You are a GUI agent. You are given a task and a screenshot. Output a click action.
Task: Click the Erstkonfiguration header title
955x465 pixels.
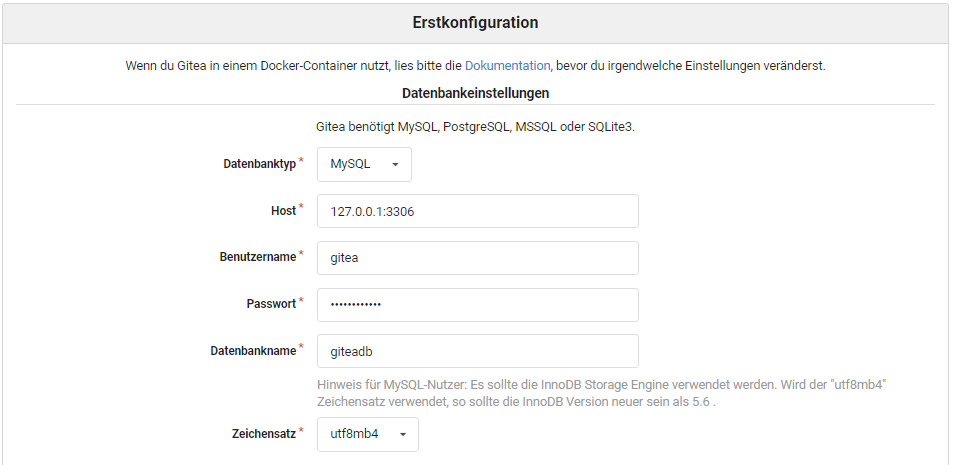(x=475, y=22)
